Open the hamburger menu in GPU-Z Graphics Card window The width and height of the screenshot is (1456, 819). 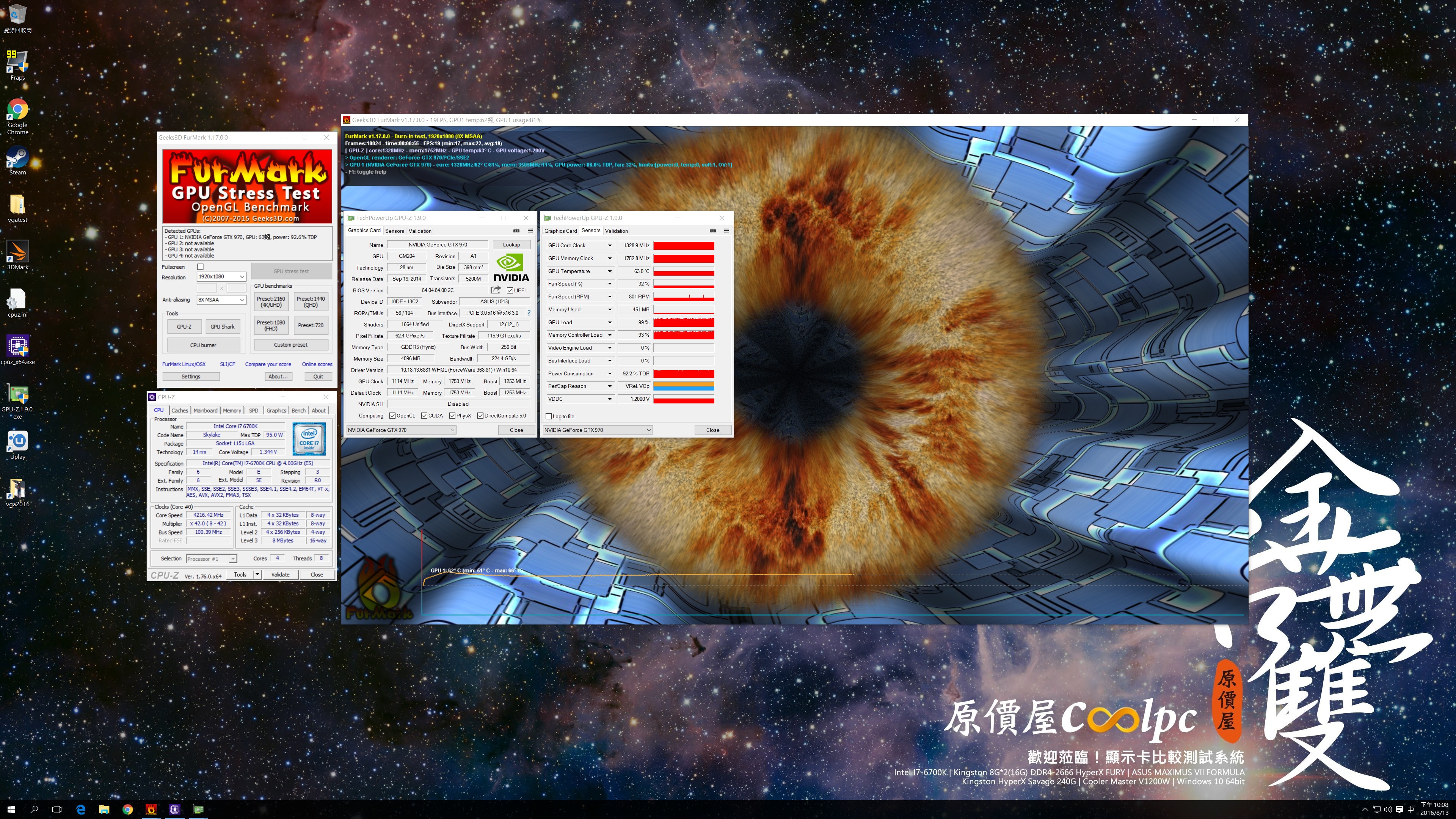(x=530, y=231)
